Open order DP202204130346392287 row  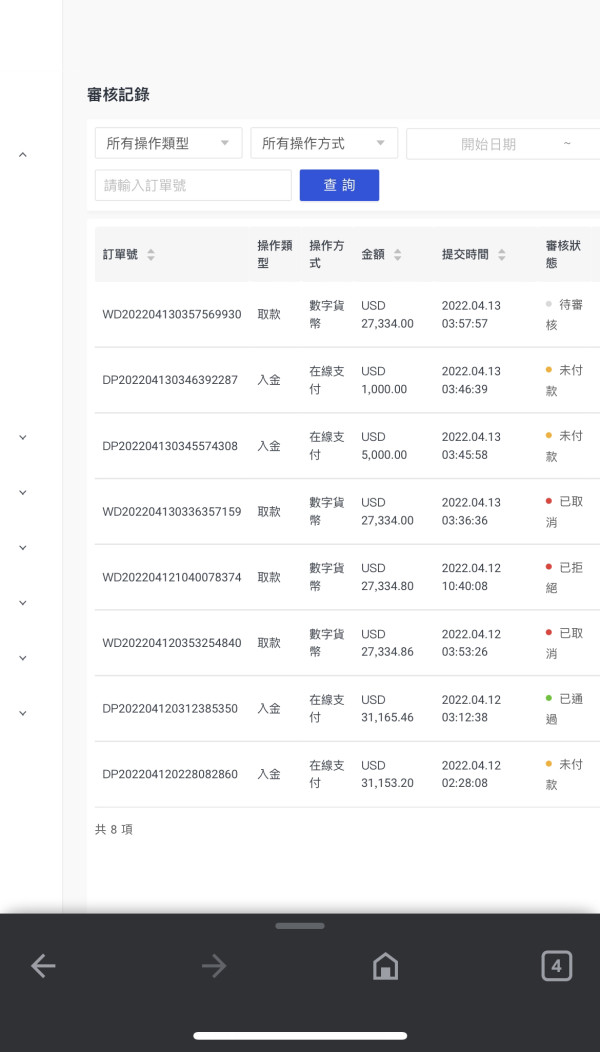(x=170, y=380)
